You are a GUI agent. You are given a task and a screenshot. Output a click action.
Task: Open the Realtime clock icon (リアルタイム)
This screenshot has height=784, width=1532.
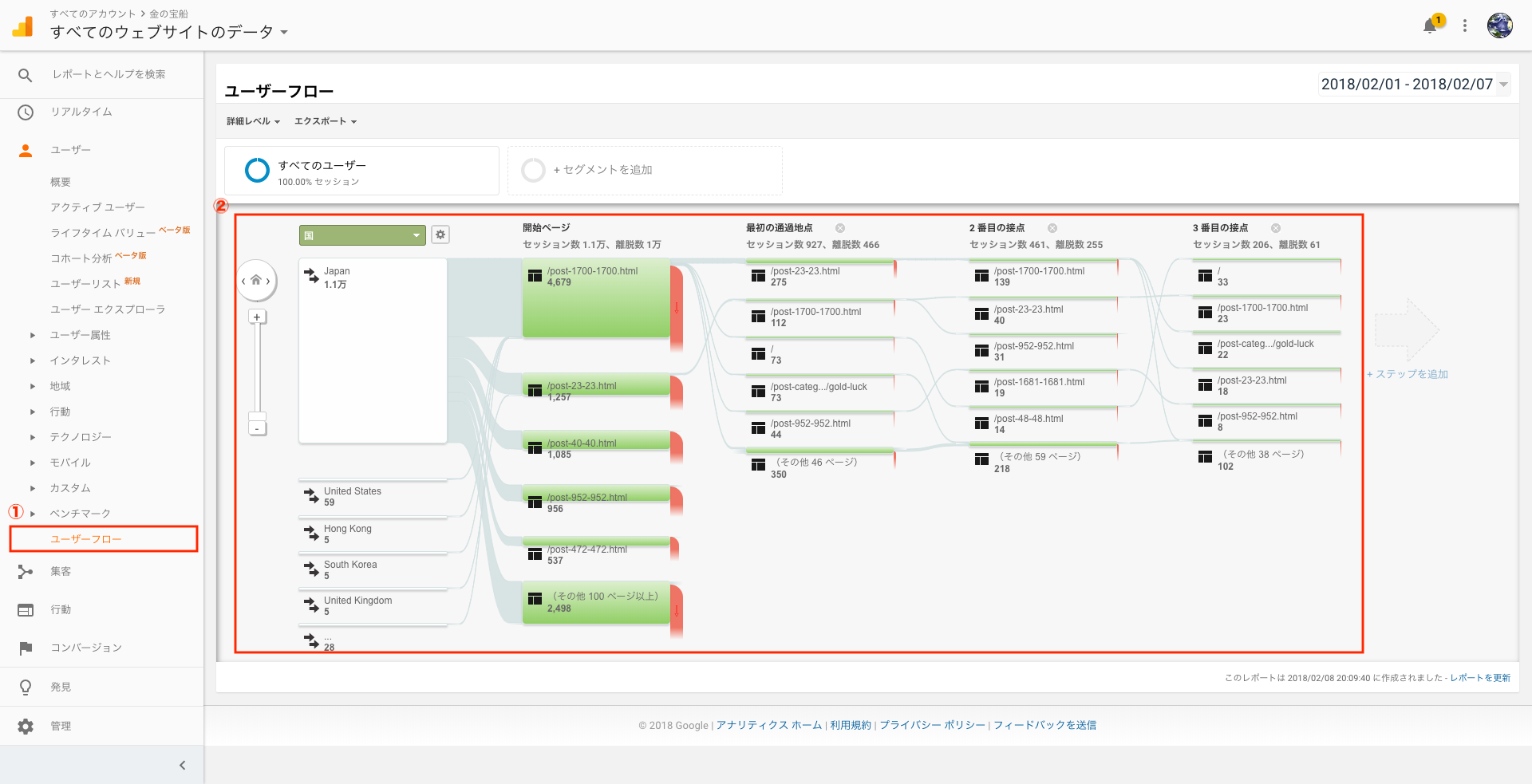(x=26, y=112)
